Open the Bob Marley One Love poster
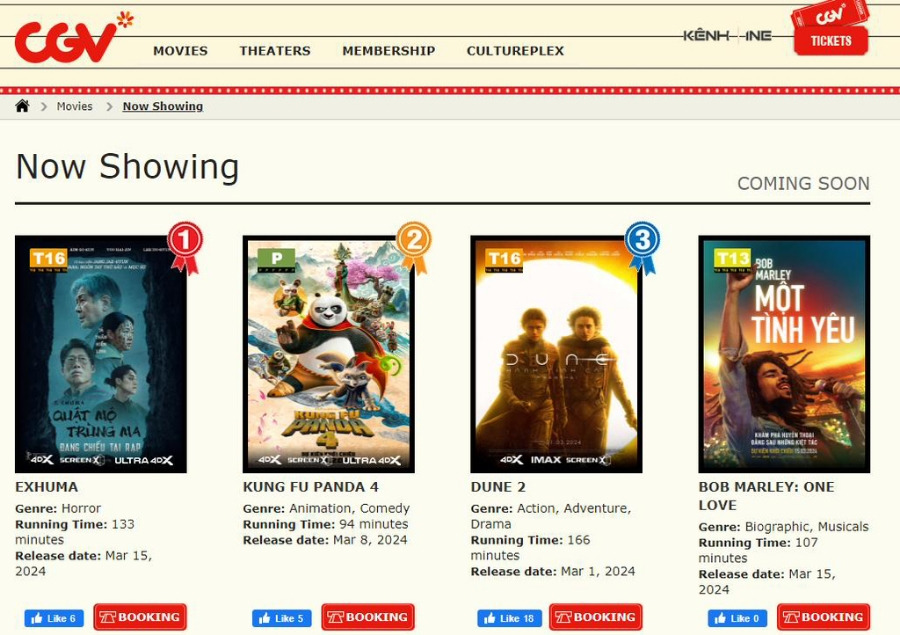 coord(784,354)
